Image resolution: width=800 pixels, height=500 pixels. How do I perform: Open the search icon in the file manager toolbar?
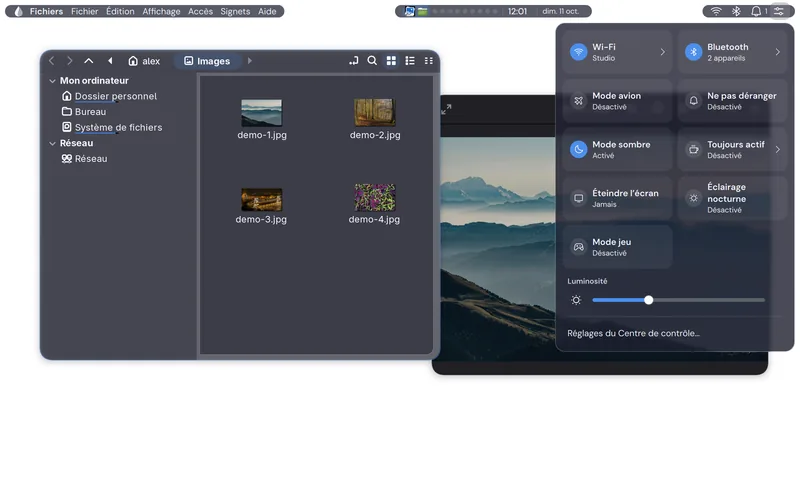coord(372,61)
